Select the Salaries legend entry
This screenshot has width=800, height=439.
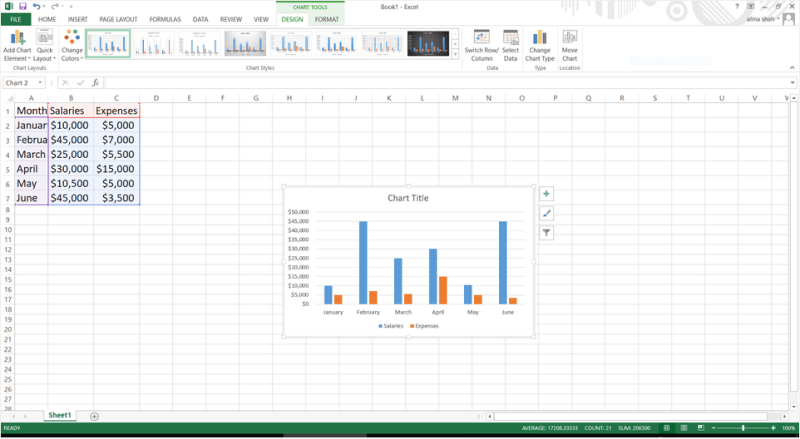(x=391, y=326)
